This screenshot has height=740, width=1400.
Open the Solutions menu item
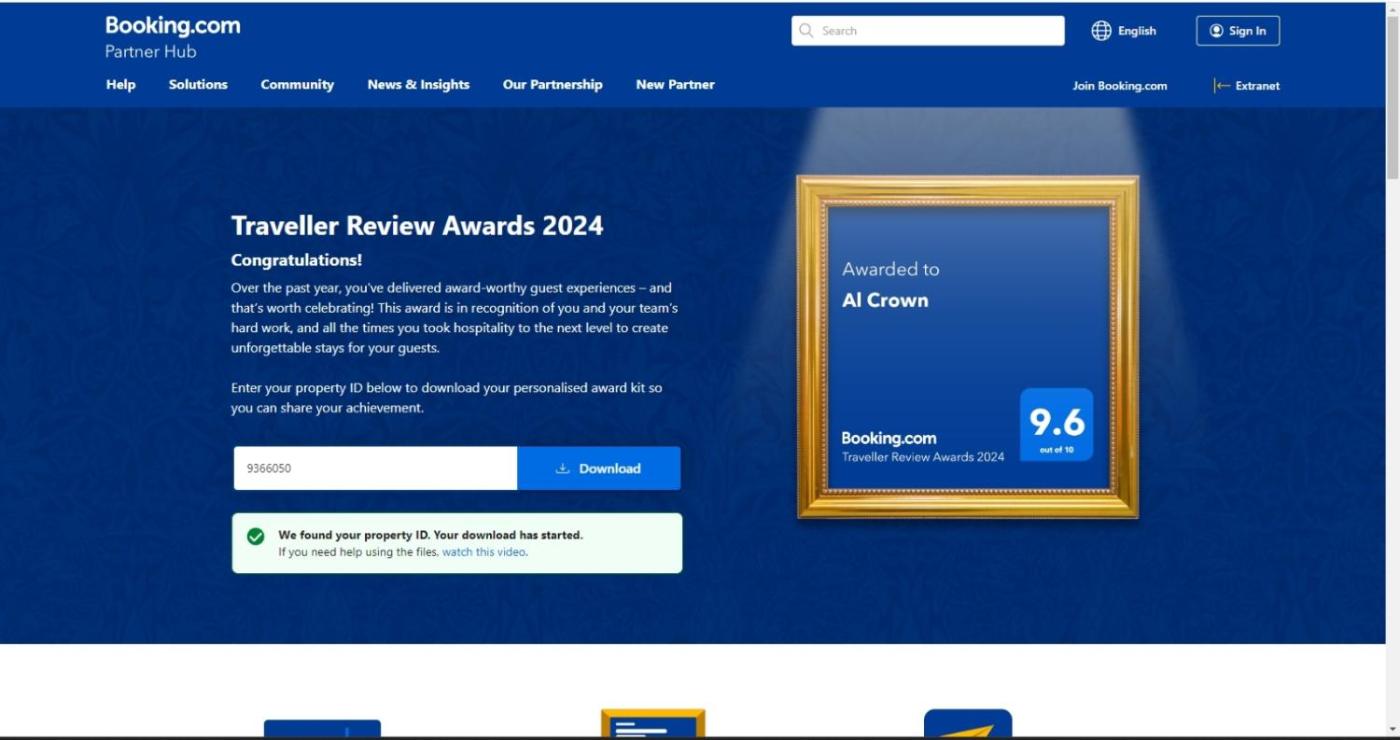point(198,85)
